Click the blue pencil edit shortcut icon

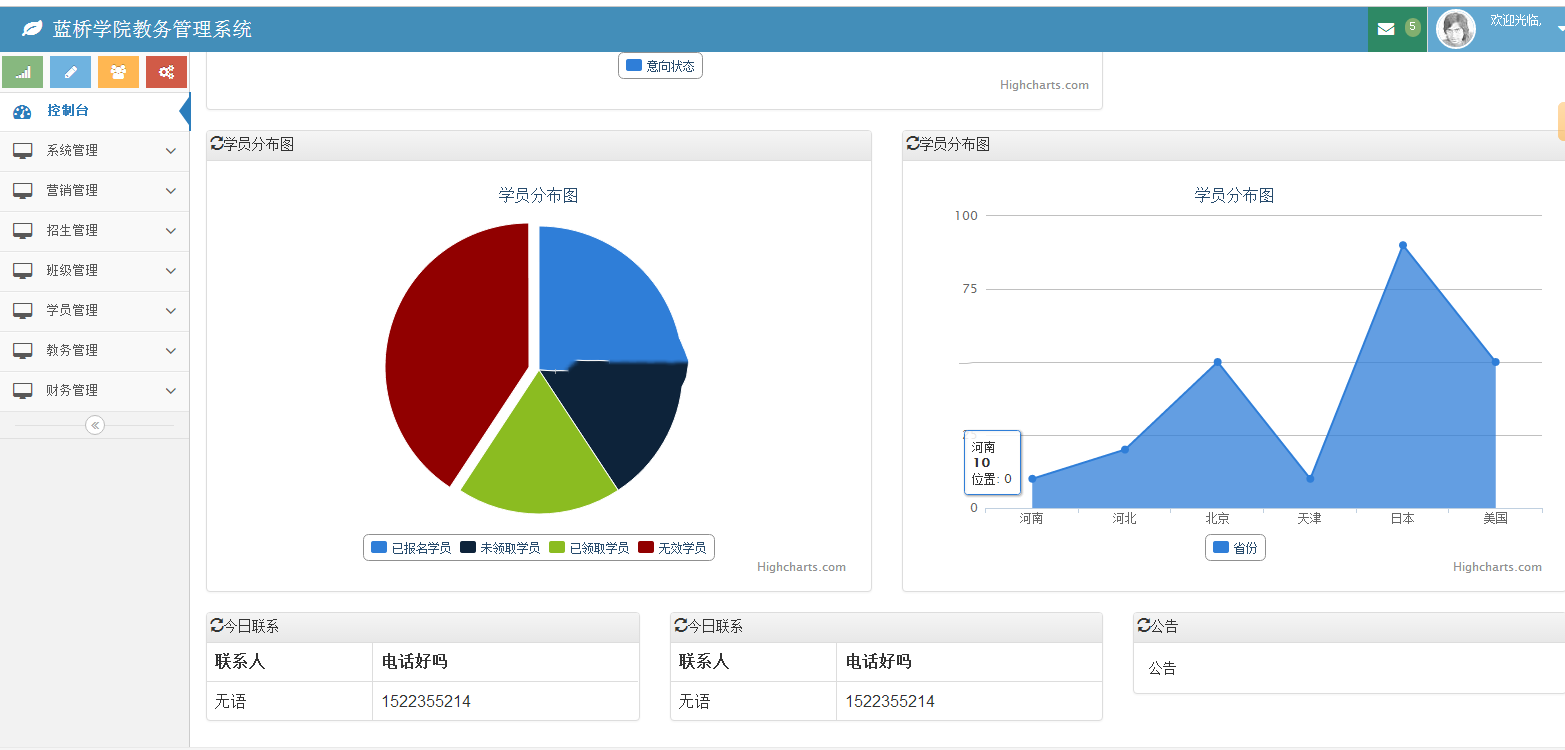[70, 72]
